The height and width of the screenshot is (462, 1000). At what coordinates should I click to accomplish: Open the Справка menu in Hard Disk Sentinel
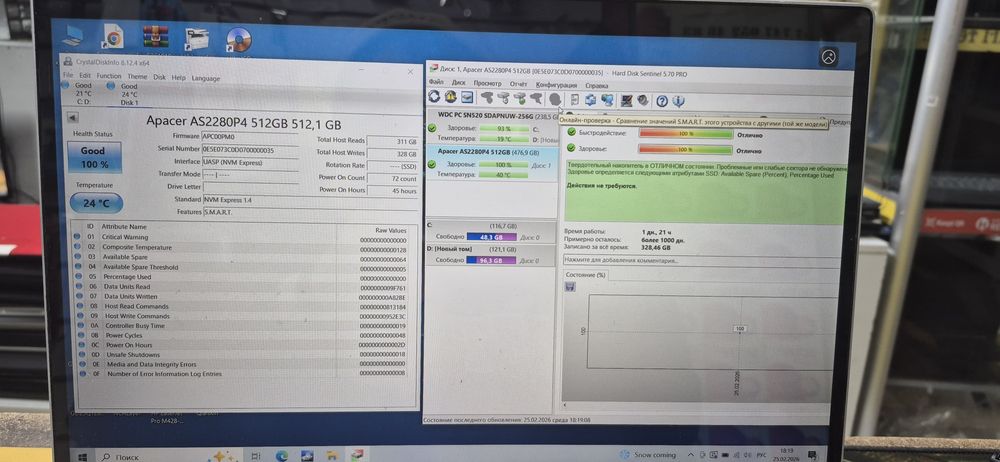coord(596,86)
